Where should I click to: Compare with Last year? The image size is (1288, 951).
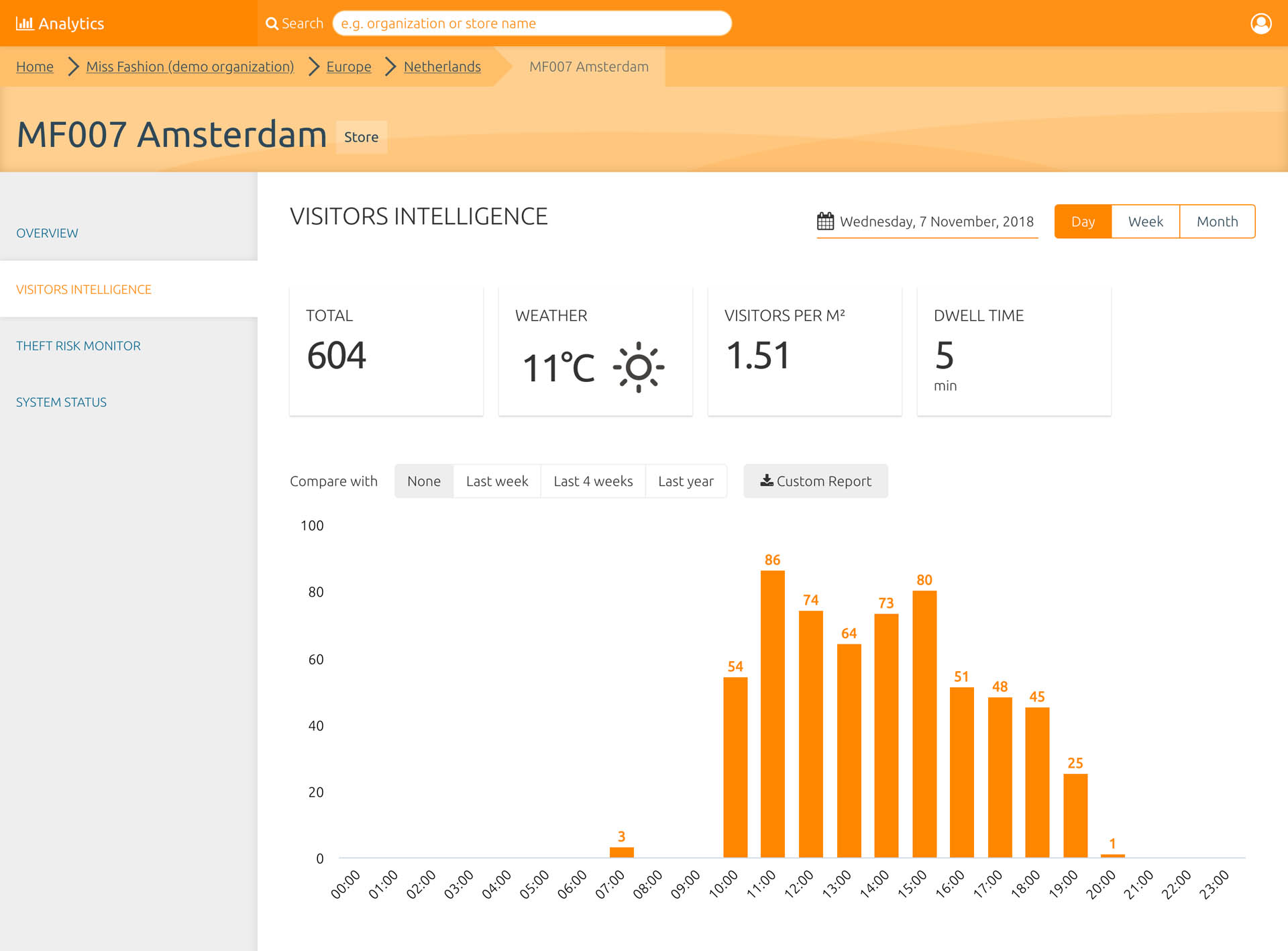pos(686,481)
